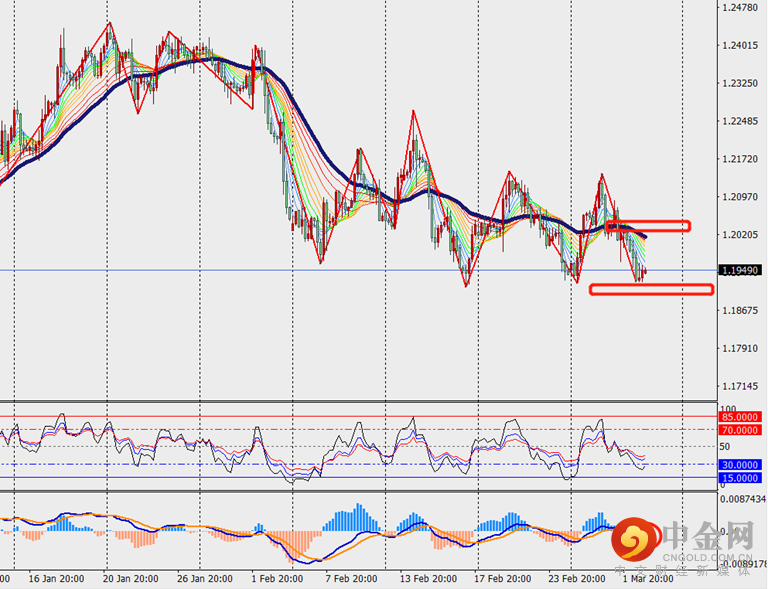The height and width of the screenshot is (589, 768).
Task: Click the 85.0000 overbought level label
Action: pyautogui.click(x=741, y=416)
